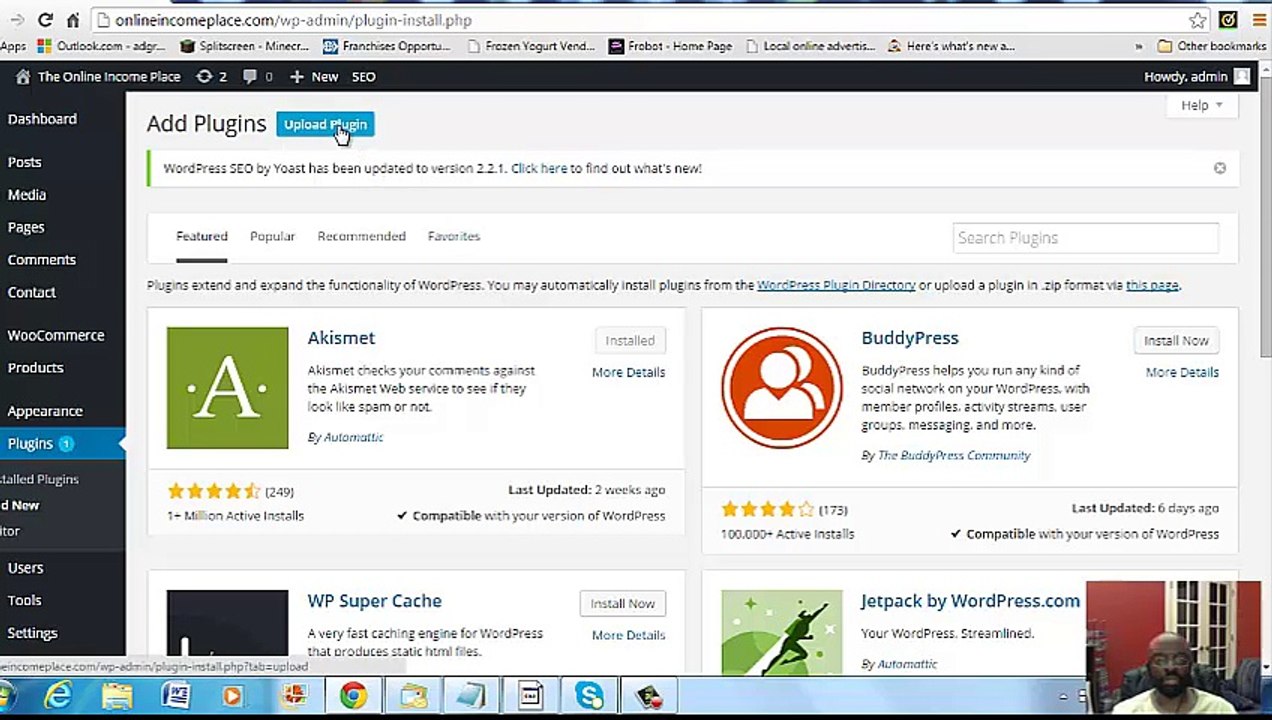Reload page with browser refresh icon
The image size is (1272, 720).
[45, 20]
